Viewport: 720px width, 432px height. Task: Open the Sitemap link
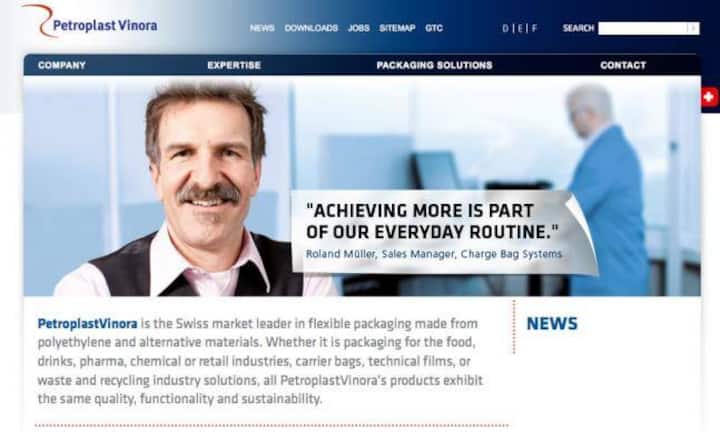[397, 28]
